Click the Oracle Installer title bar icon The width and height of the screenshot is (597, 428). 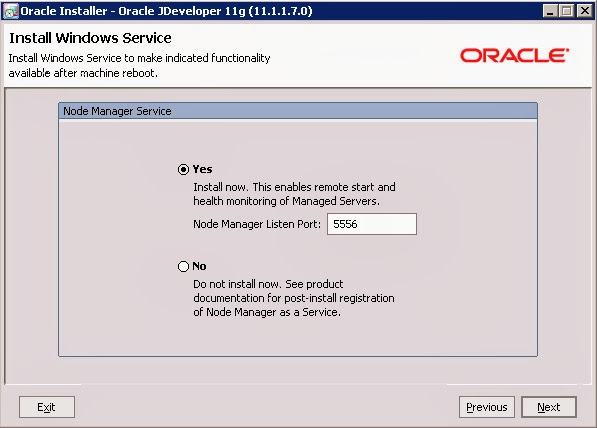pos(10,11)
